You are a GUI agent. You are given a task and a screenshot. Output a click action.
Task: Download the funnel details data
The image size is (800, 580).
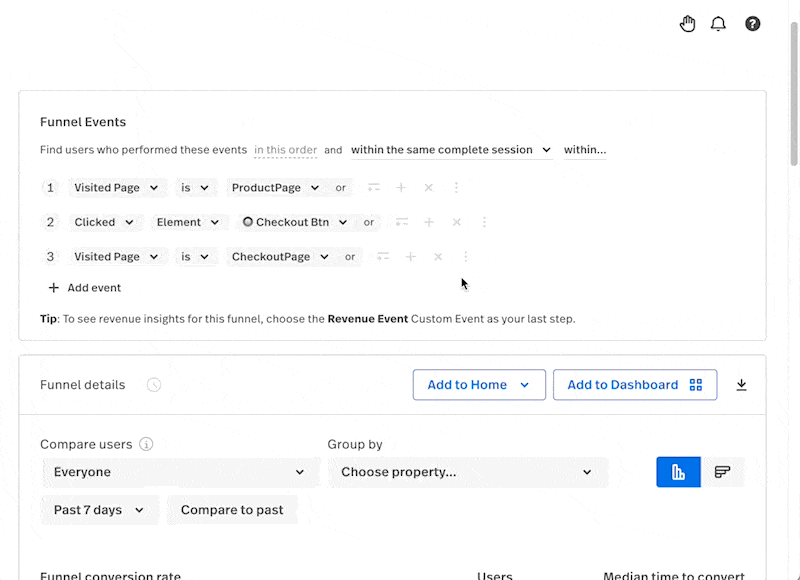(741, 385)
